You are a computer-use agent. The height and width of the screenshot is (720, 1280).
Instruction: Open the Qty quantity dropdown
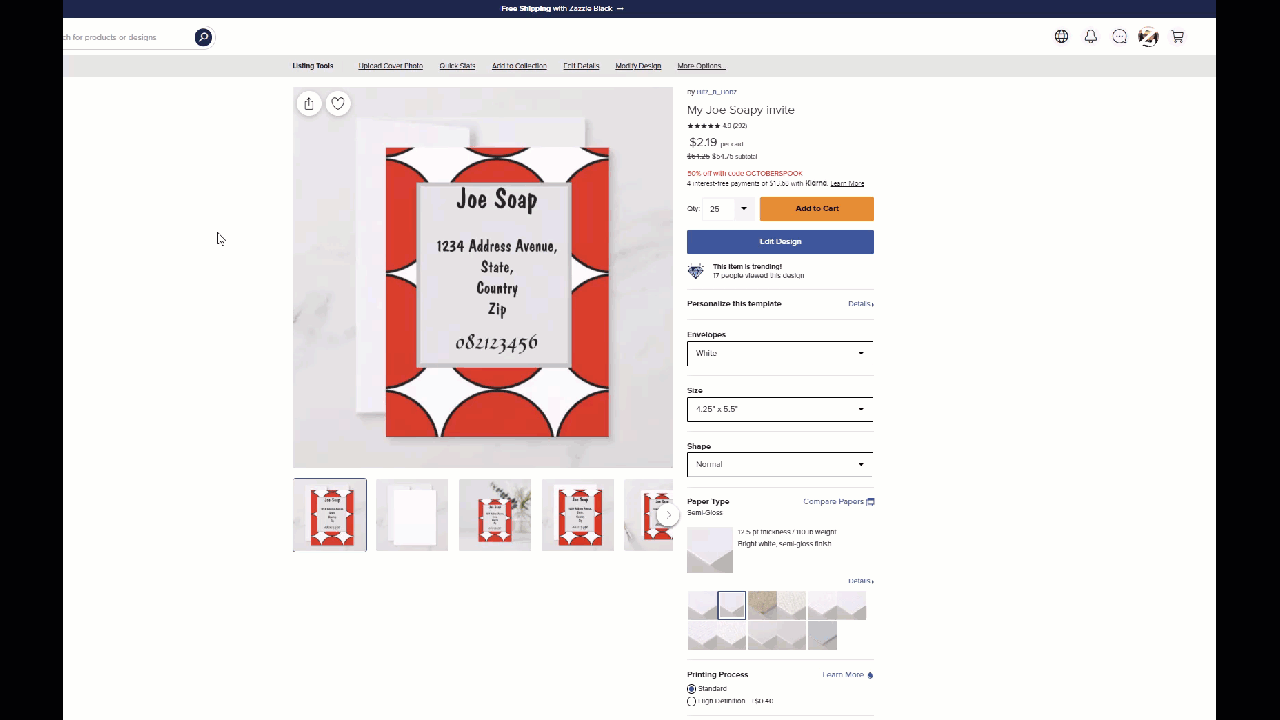point(729,209)
